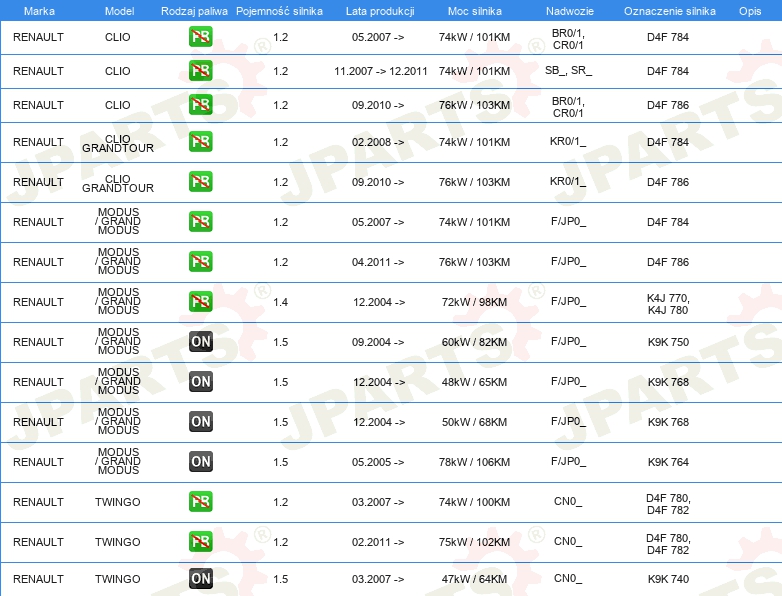Click the Rodzaj paliwa column header
The height and width of the screenshot is (596, 782).
coord(194,11)
